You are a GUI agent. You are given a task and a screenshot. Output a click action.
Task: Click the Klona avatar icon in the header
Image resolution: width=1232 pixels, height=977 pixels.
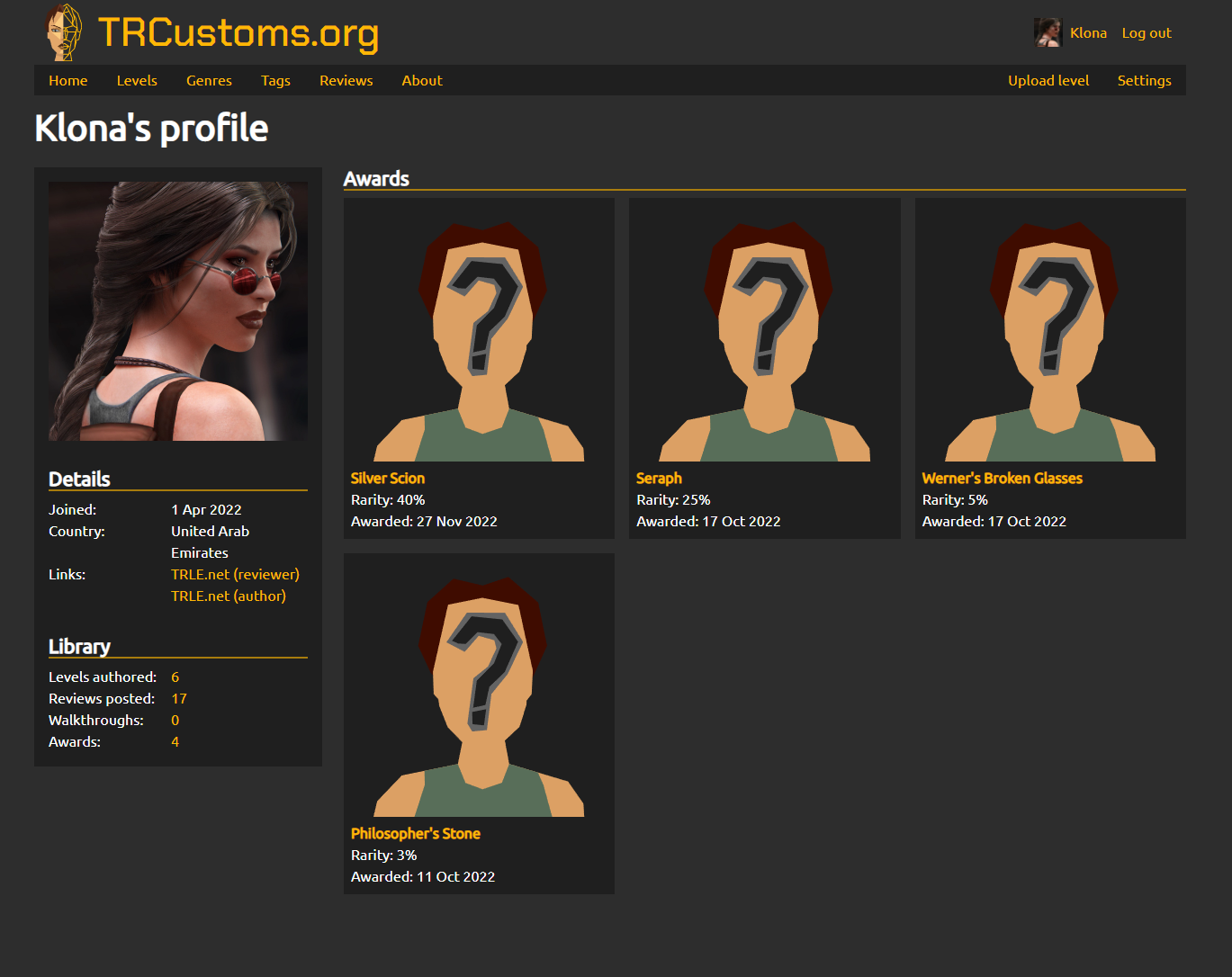1048,31
